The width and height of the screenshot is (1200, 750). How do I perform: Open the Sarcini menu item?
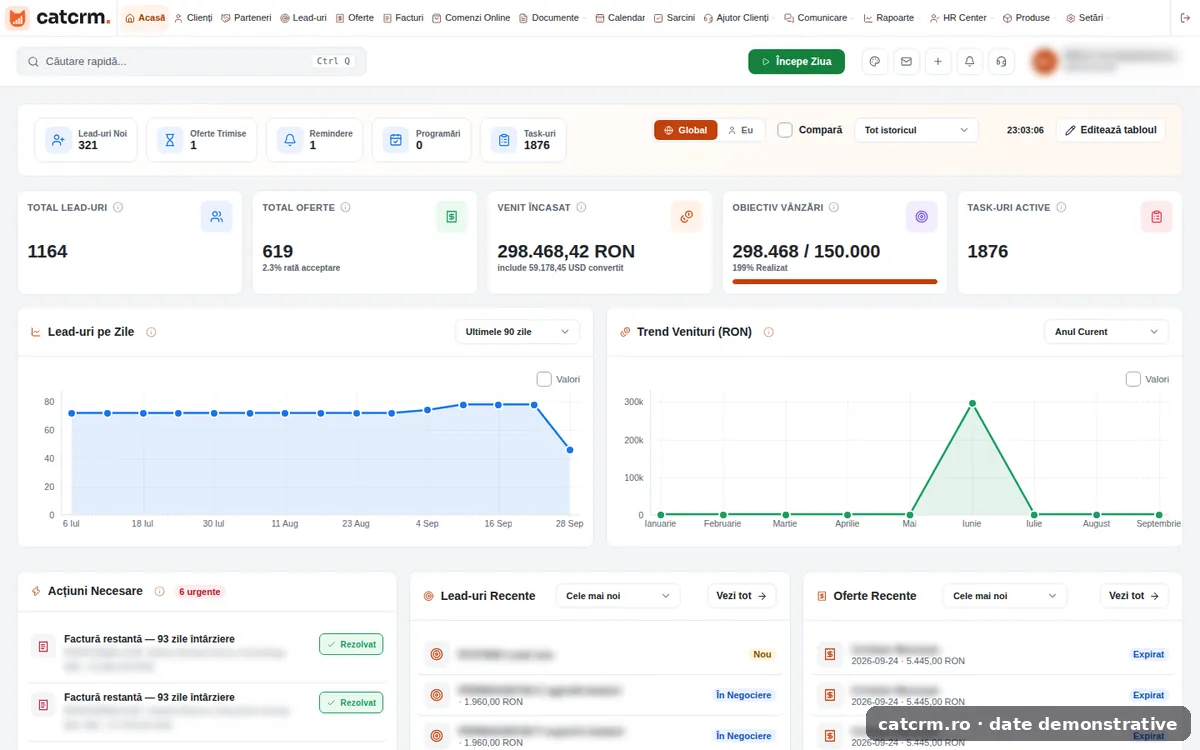tap(674, 18)
